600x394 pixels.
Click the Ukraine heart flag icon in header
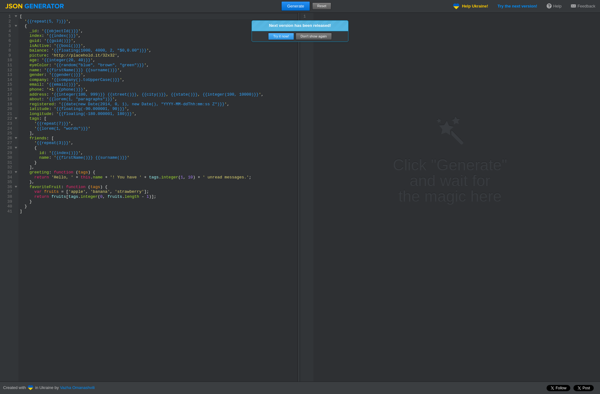tap(456, 6)
